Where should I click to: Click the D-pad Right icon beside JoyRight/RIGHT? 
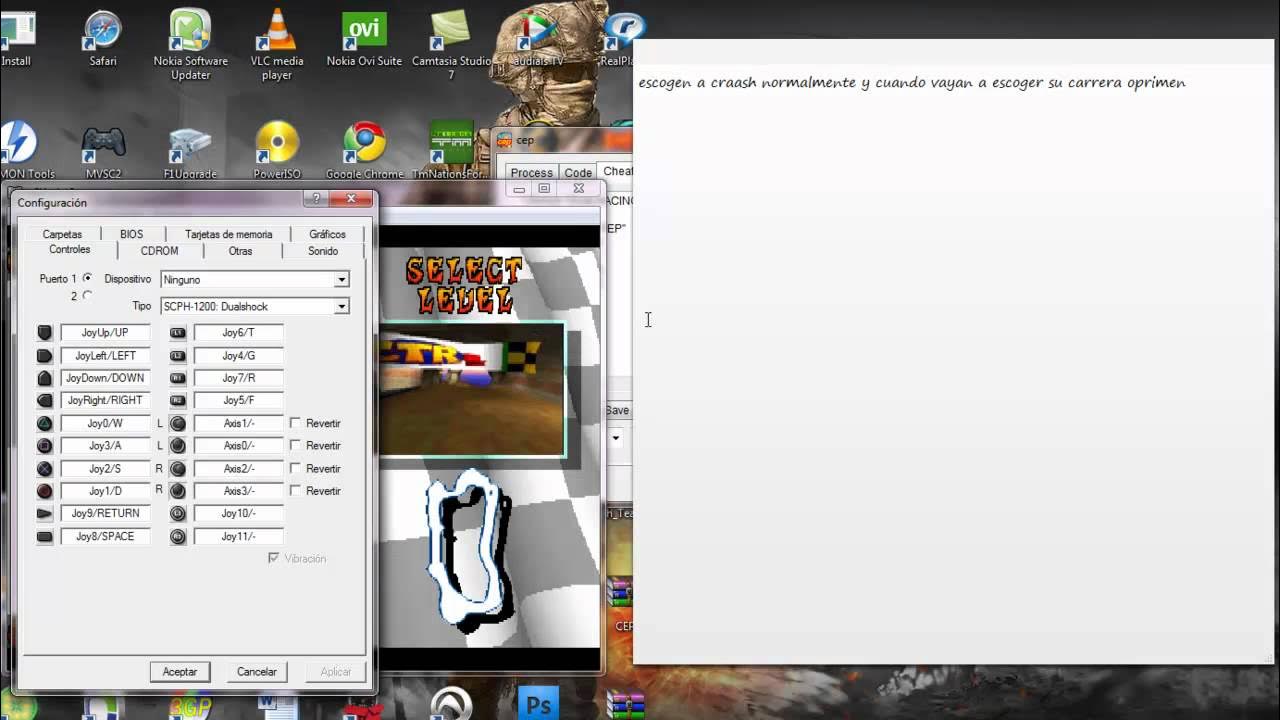point(44,401)
